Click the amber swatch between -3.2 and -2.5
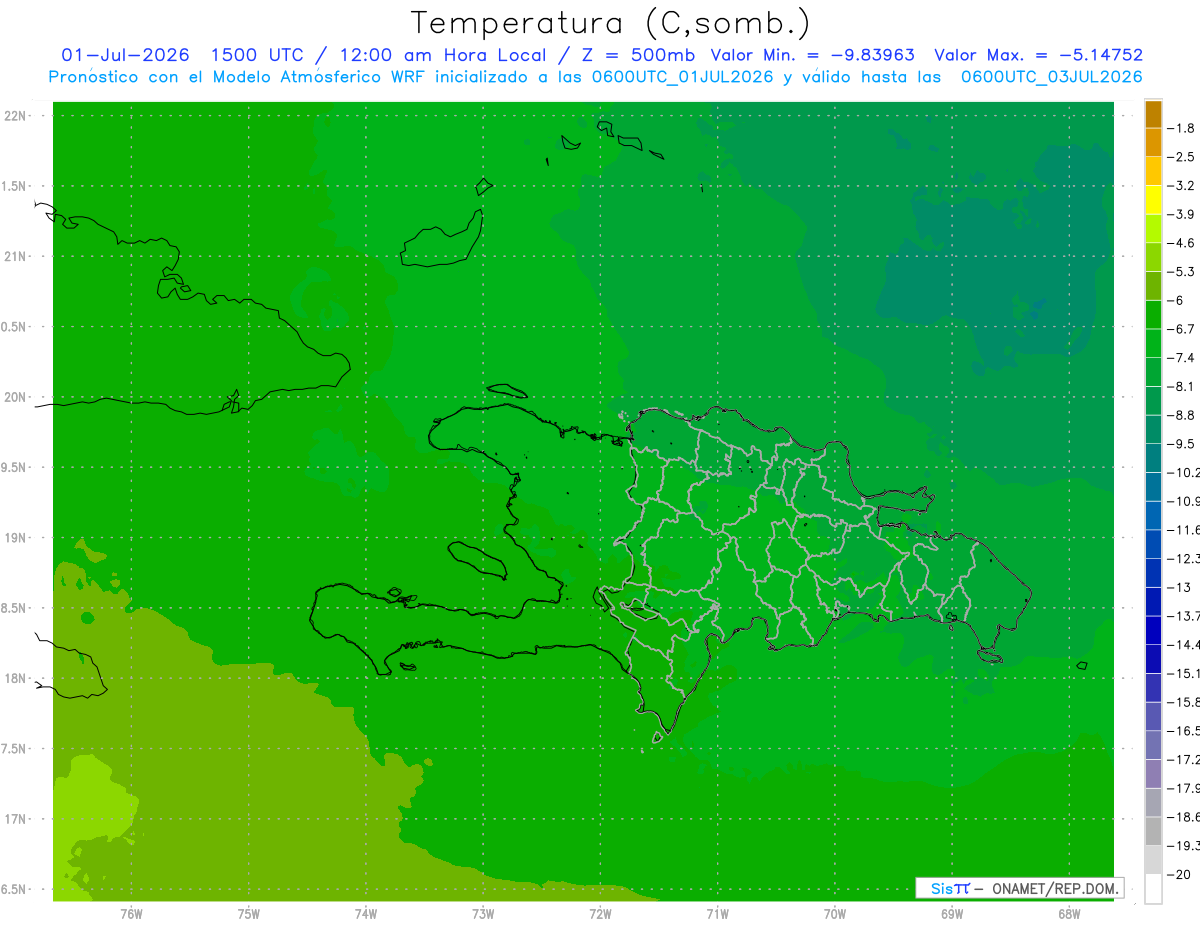This screenshot has width=1200, height=927. [x=1153, y=171]
